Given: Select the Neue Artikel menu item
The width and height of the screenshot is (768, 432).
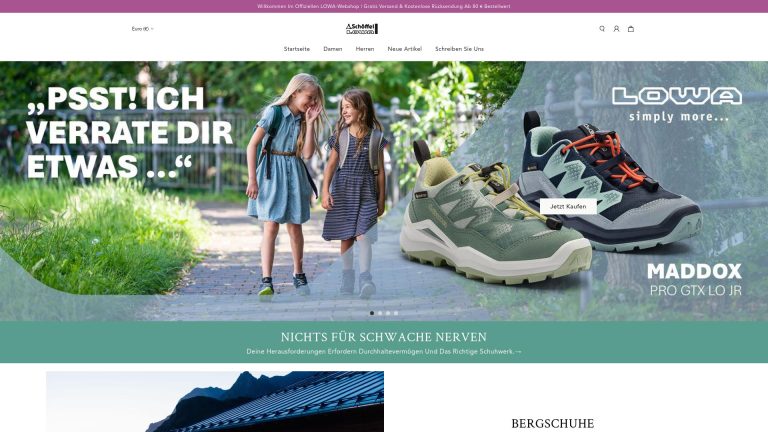Looking at the screenshot, I should [405, 49].
